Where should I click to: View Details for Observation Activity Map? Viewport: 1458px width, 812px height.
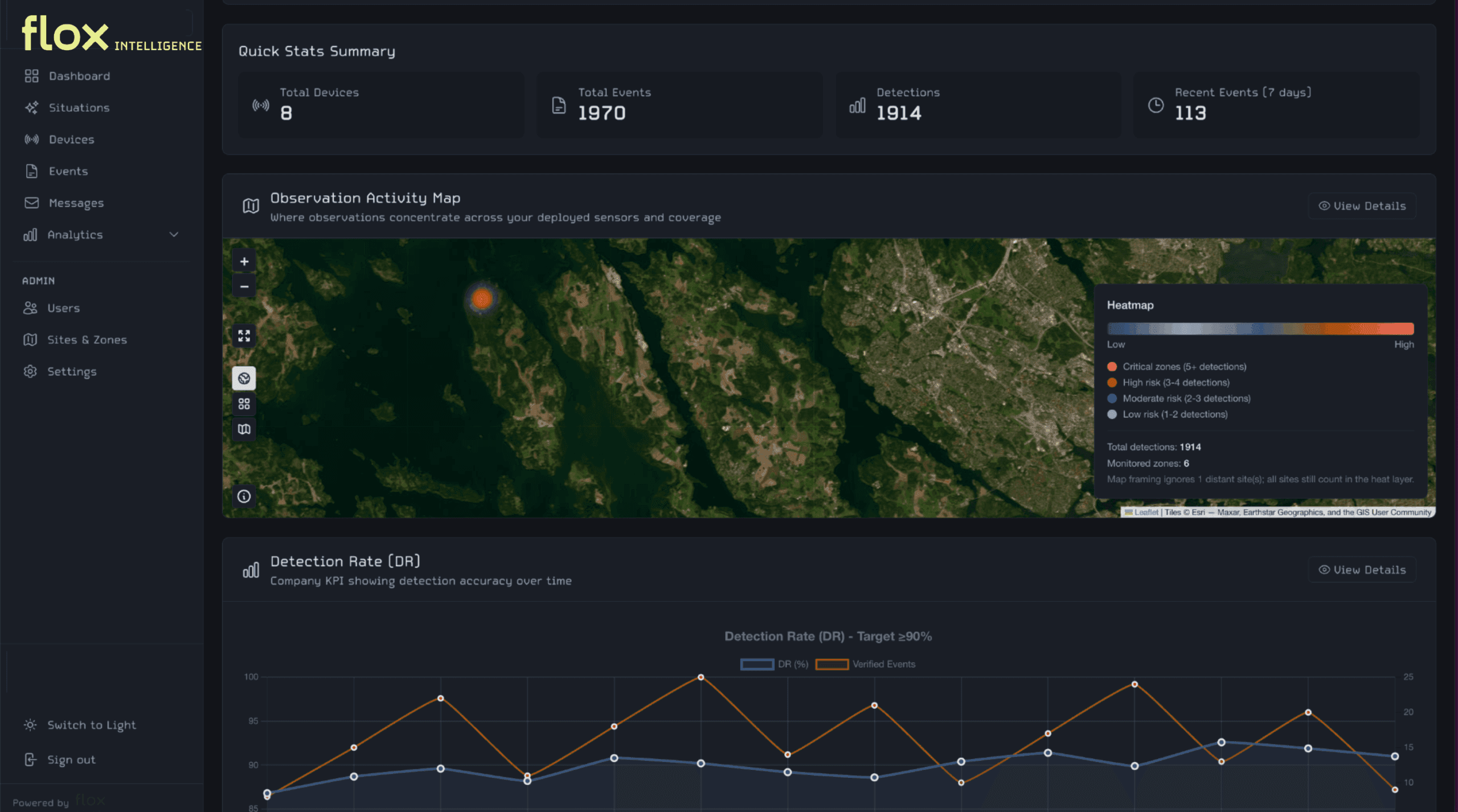[1362, 206]
